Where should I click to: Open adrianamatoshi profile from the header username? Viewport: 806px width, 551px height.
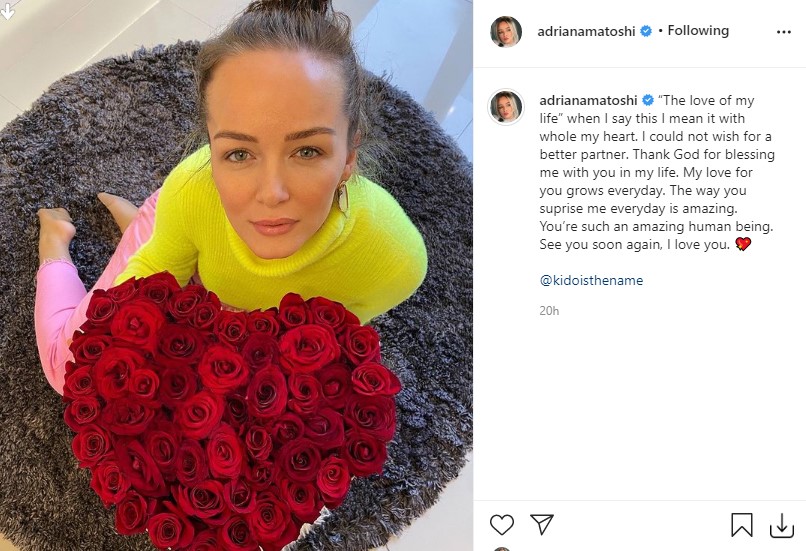click(x=586, y=31)
